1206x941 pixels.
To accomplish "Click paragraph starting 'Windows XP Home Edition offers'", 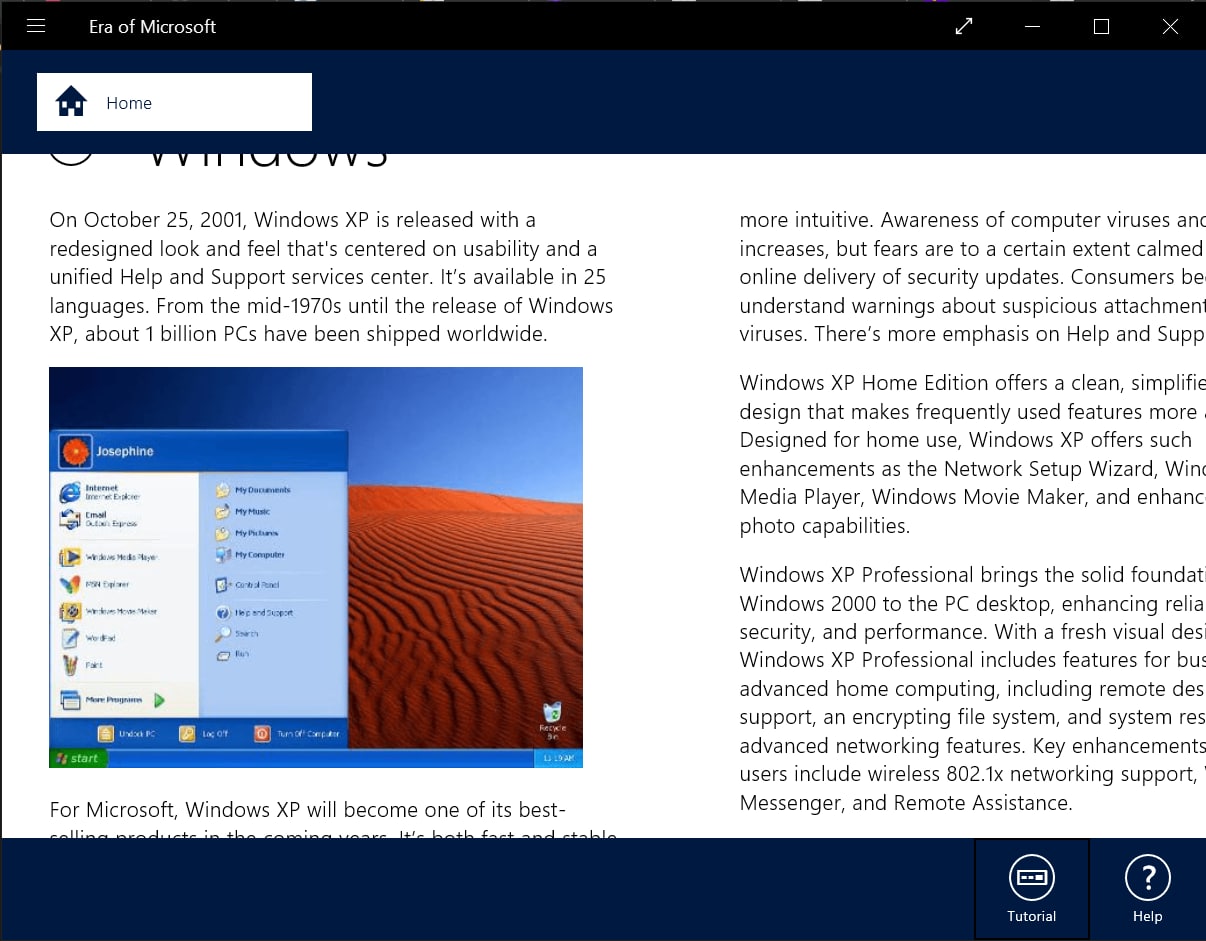I will pos(972,454).
